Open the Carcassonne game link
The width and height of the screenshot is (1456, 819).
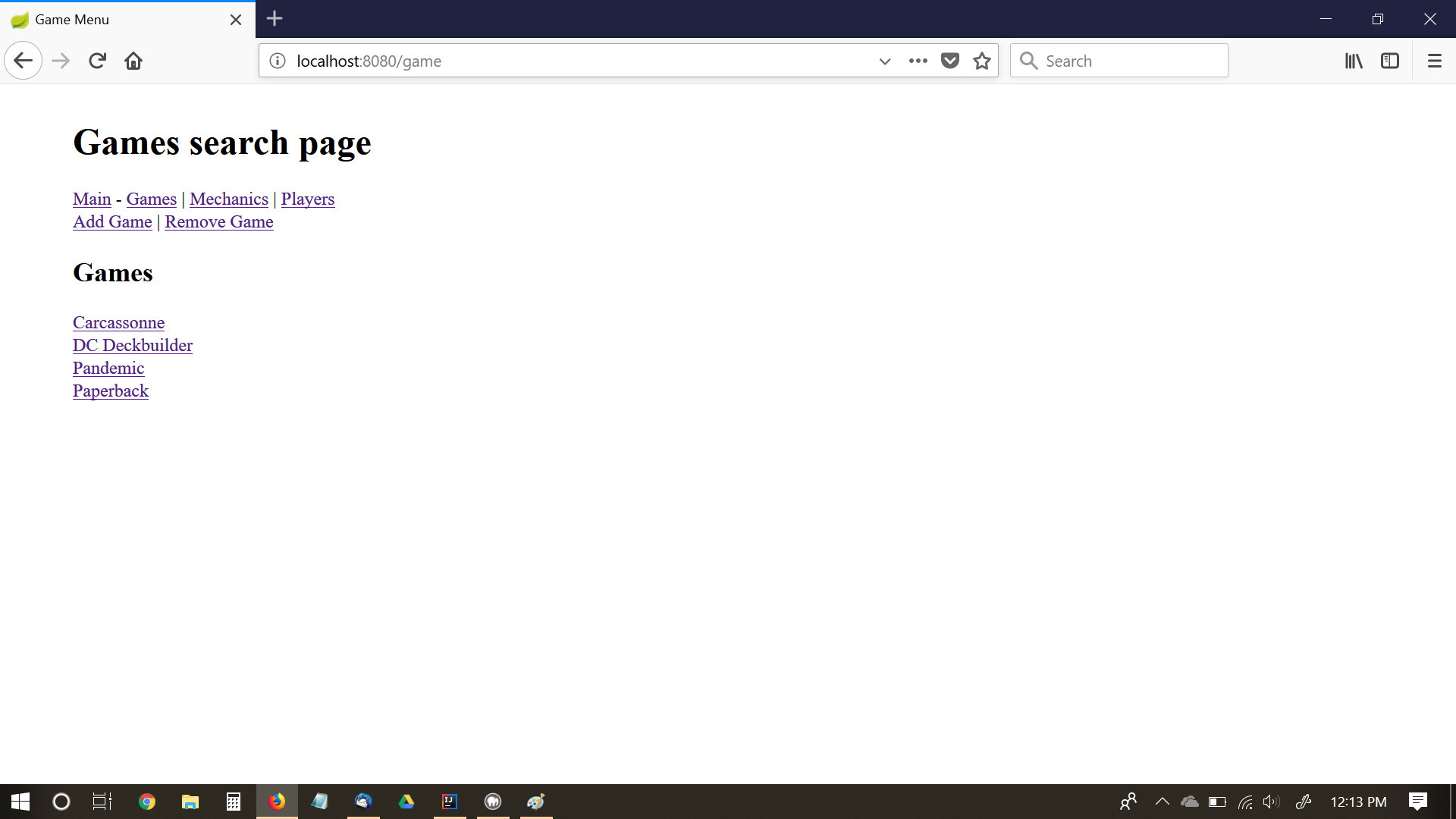pyautogui.click(x=118, y=322)
